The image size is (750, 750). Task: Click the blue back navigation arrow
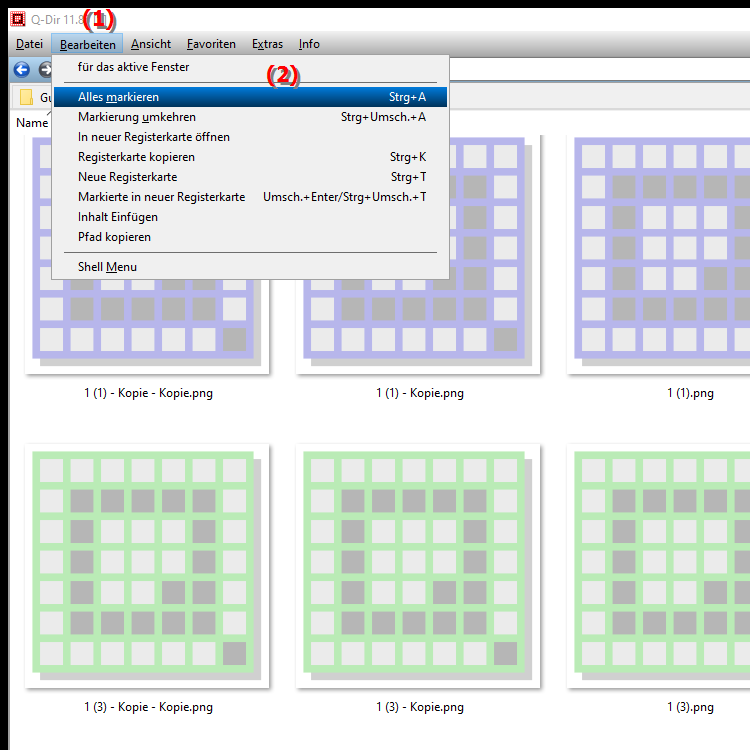click(x=22, y=70)
